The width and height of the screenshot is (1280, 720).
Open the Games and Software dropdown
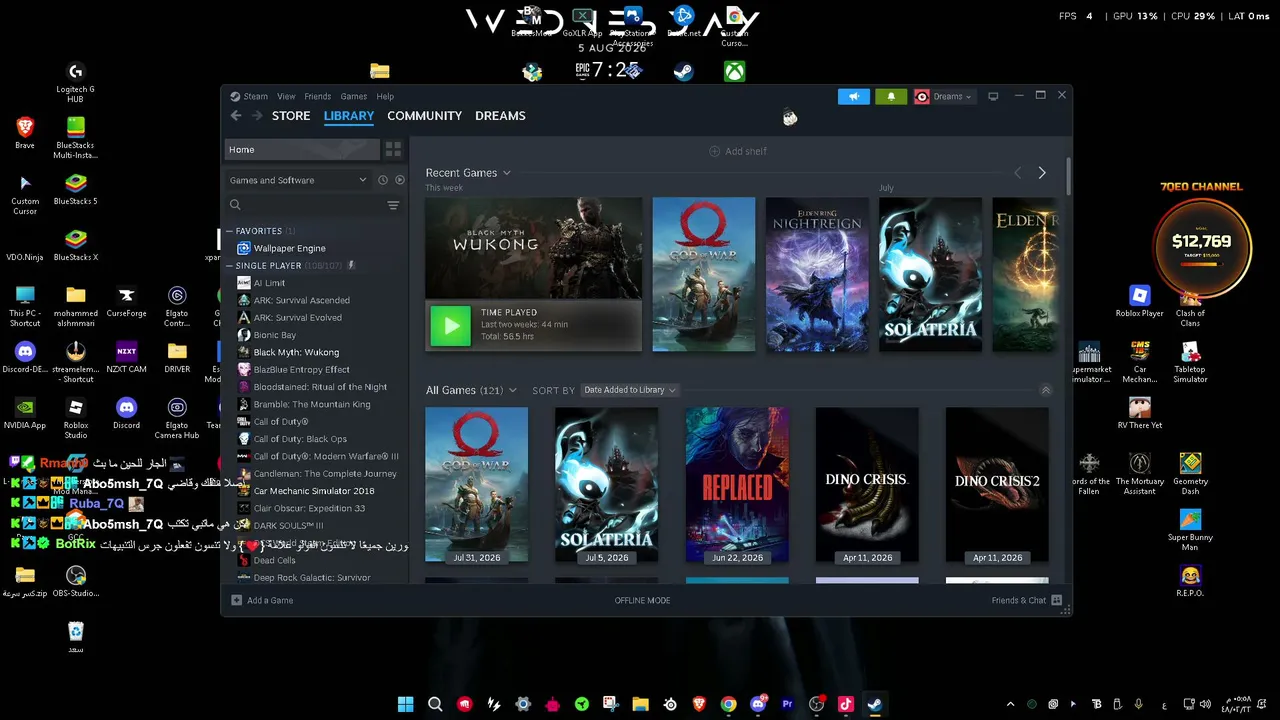click(x=297, y=180)
